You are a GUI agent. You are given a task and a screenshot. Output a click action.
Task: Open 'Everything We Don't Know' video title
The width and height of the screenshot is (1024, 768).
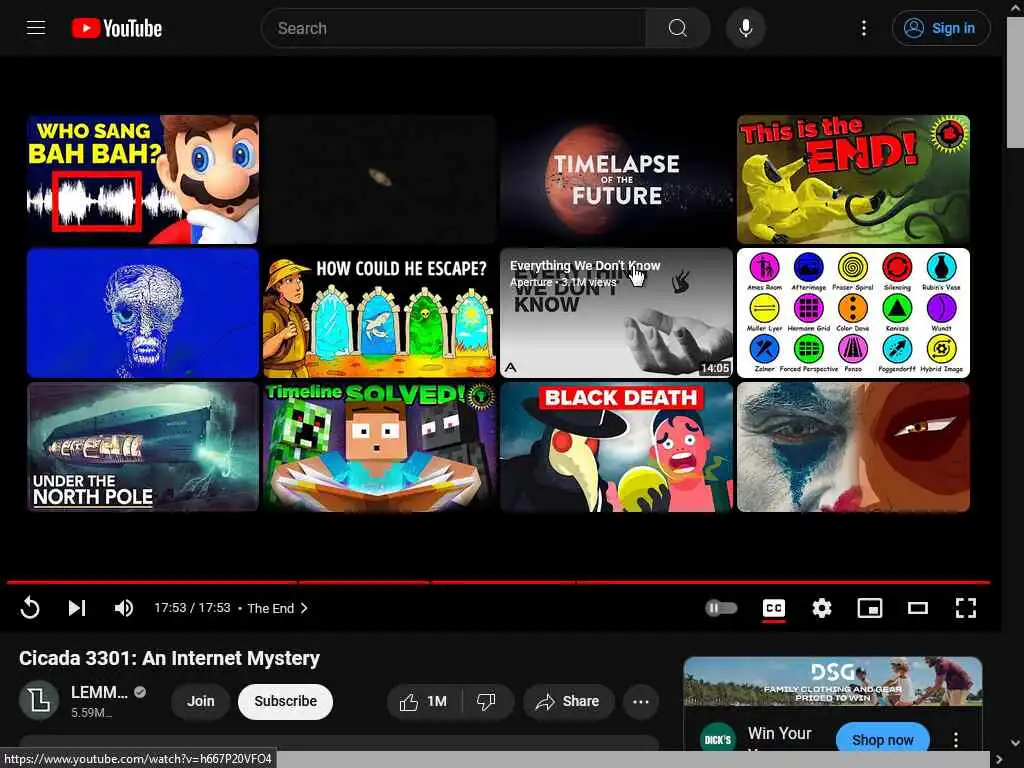(585, 266)
